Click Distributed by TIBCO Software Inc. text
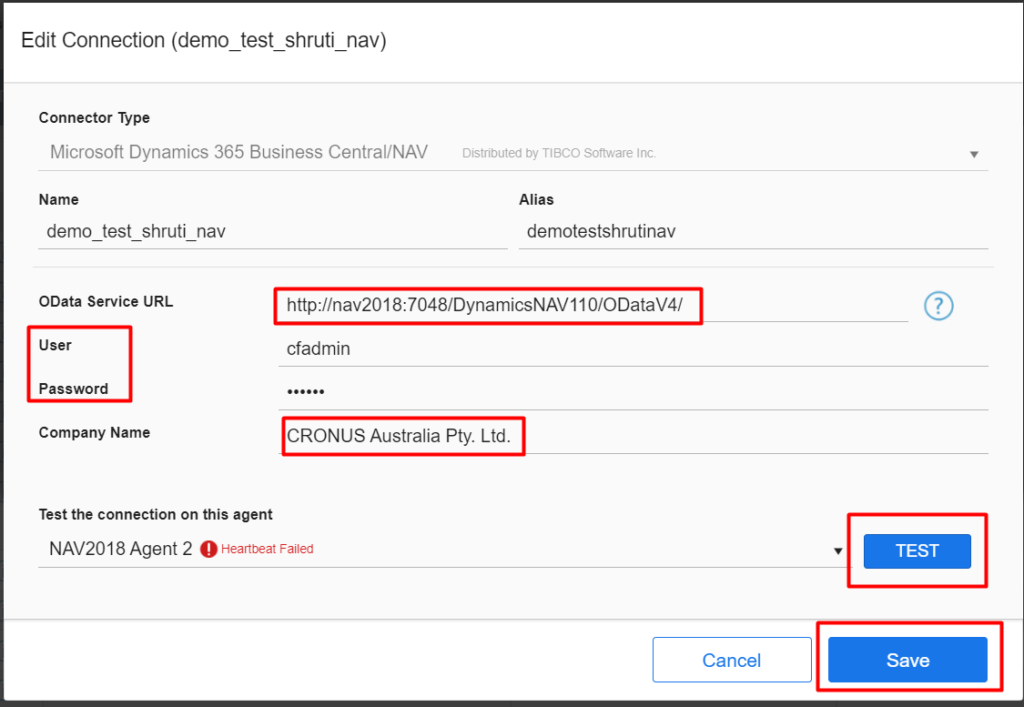 click(x=559, y=153)
